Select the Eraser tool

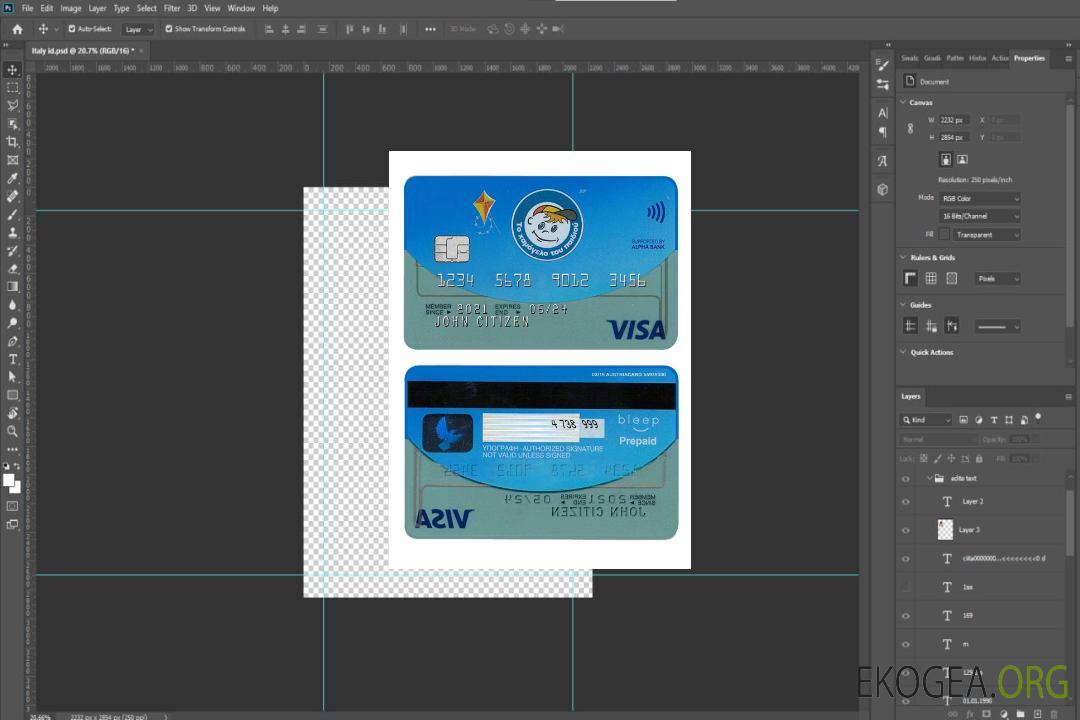coord(12,269)
